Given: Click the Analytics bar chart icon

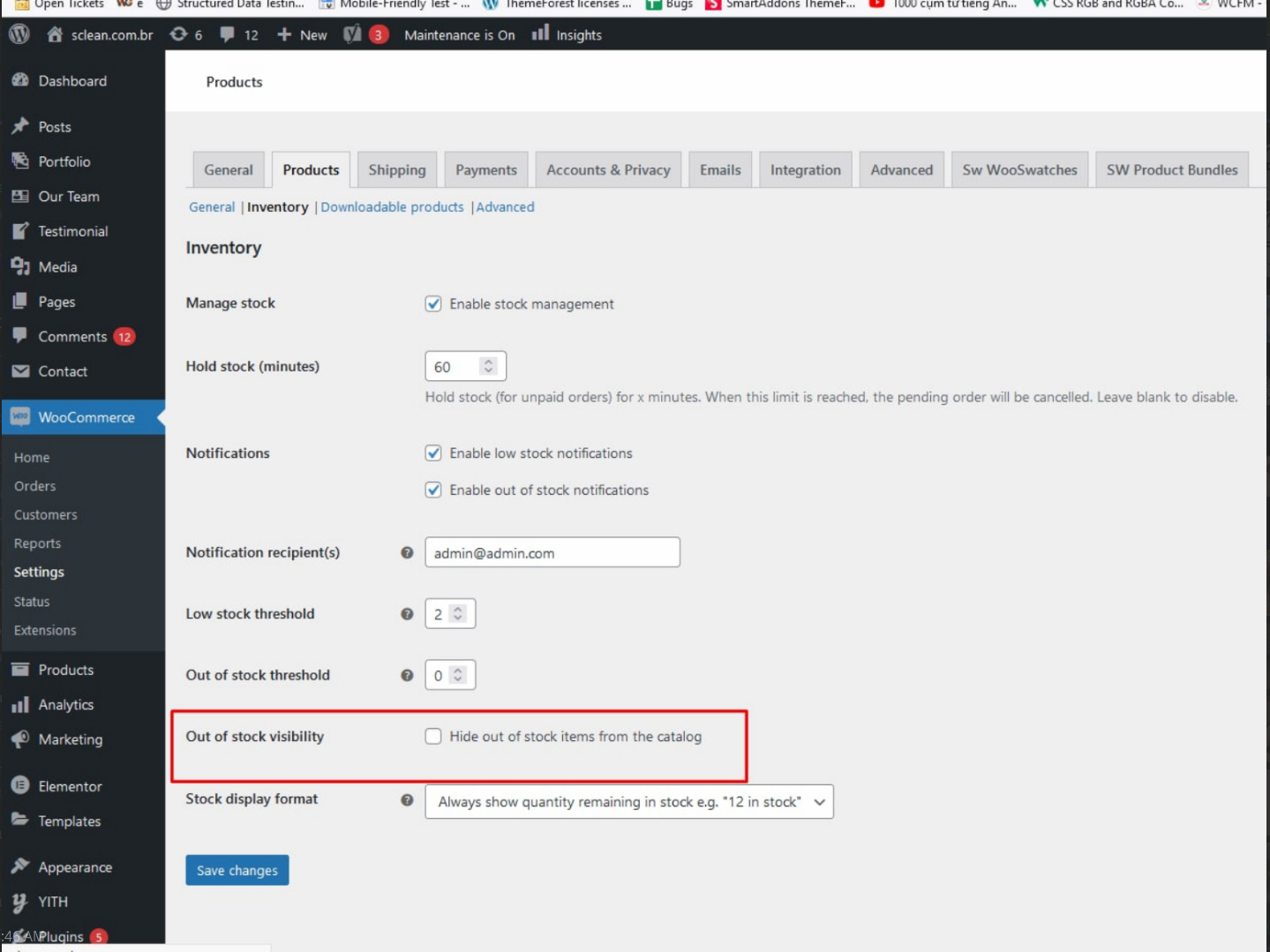Looking at the screenshot, I should (20, 704).
